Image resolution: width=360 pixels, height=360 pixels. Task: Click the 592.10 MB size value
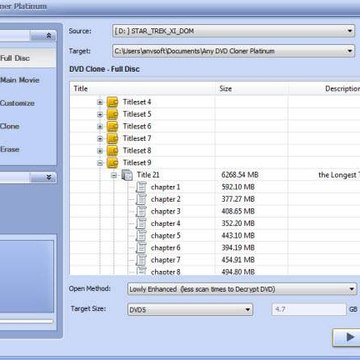point(238,187)
